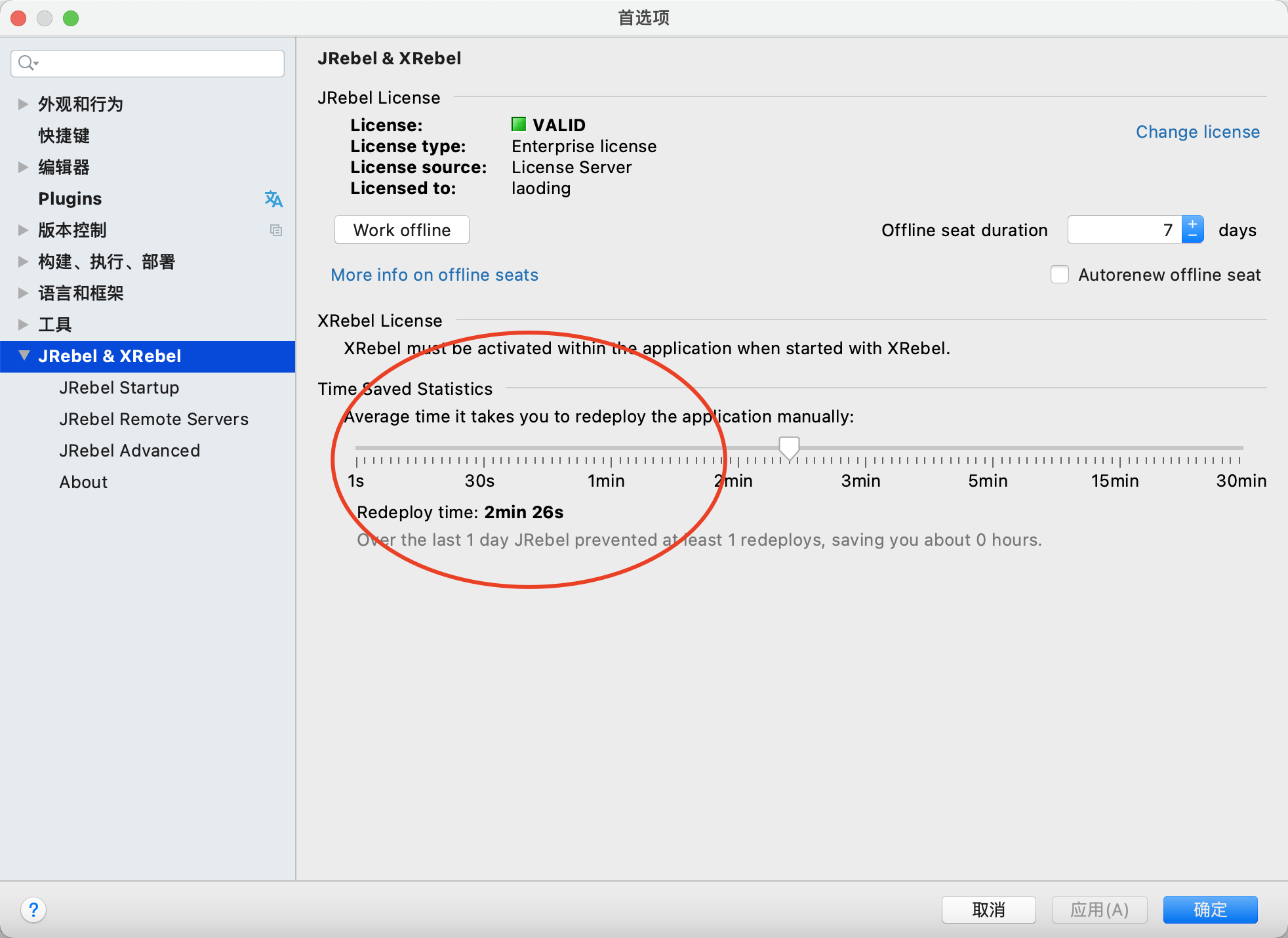Click the Change license button
This screenshot has height=938, width=1288.
coord(1196,131)
